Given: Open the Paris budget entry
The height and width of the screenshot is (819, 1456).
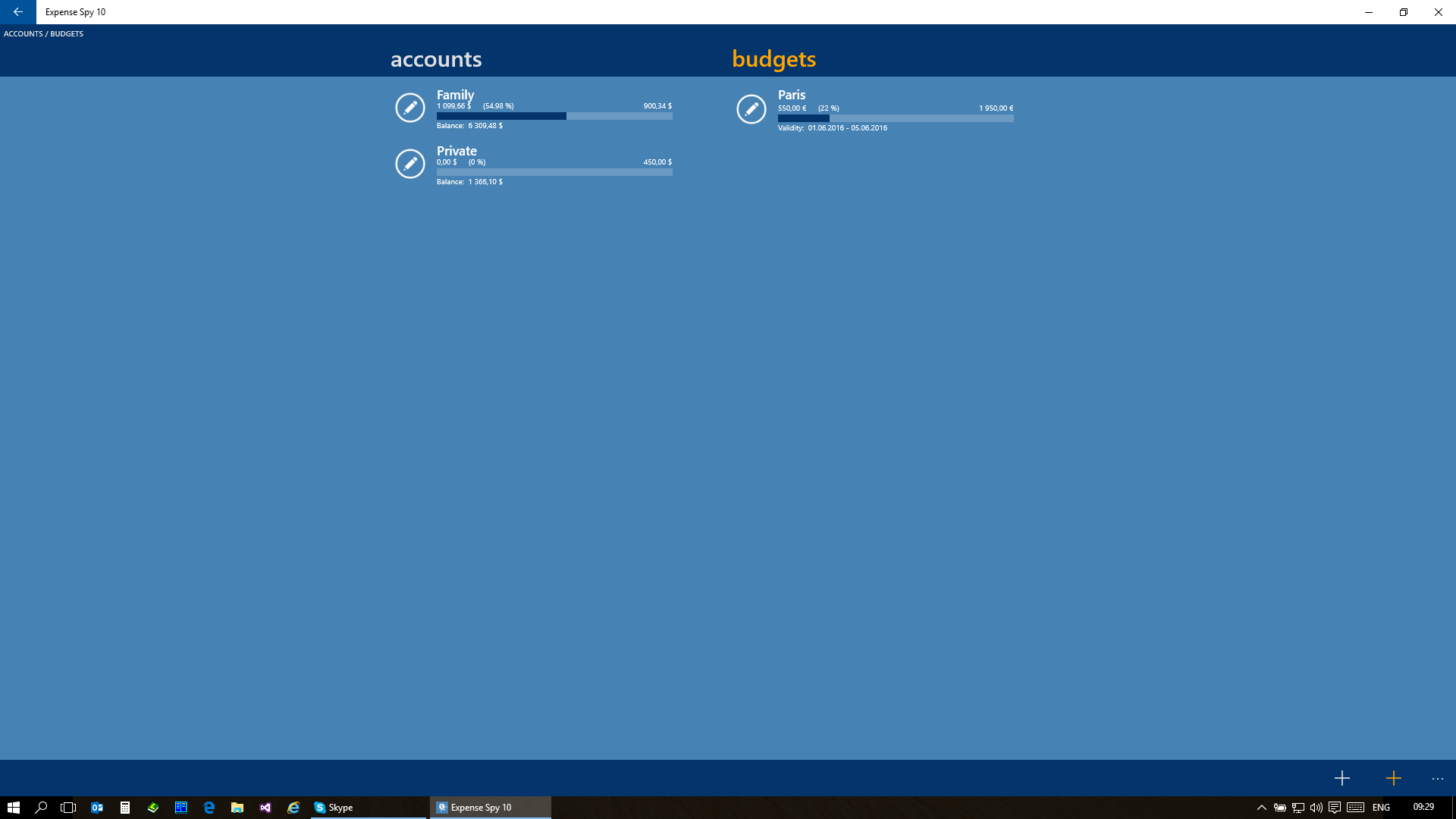Looking at the screenshot, I should [x=792, y=95].
